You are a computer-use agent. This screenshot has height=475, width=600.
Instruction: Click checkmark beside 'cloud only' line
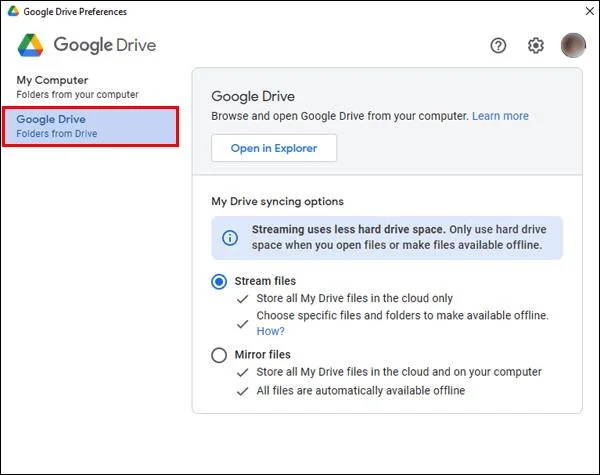point(243,299)
